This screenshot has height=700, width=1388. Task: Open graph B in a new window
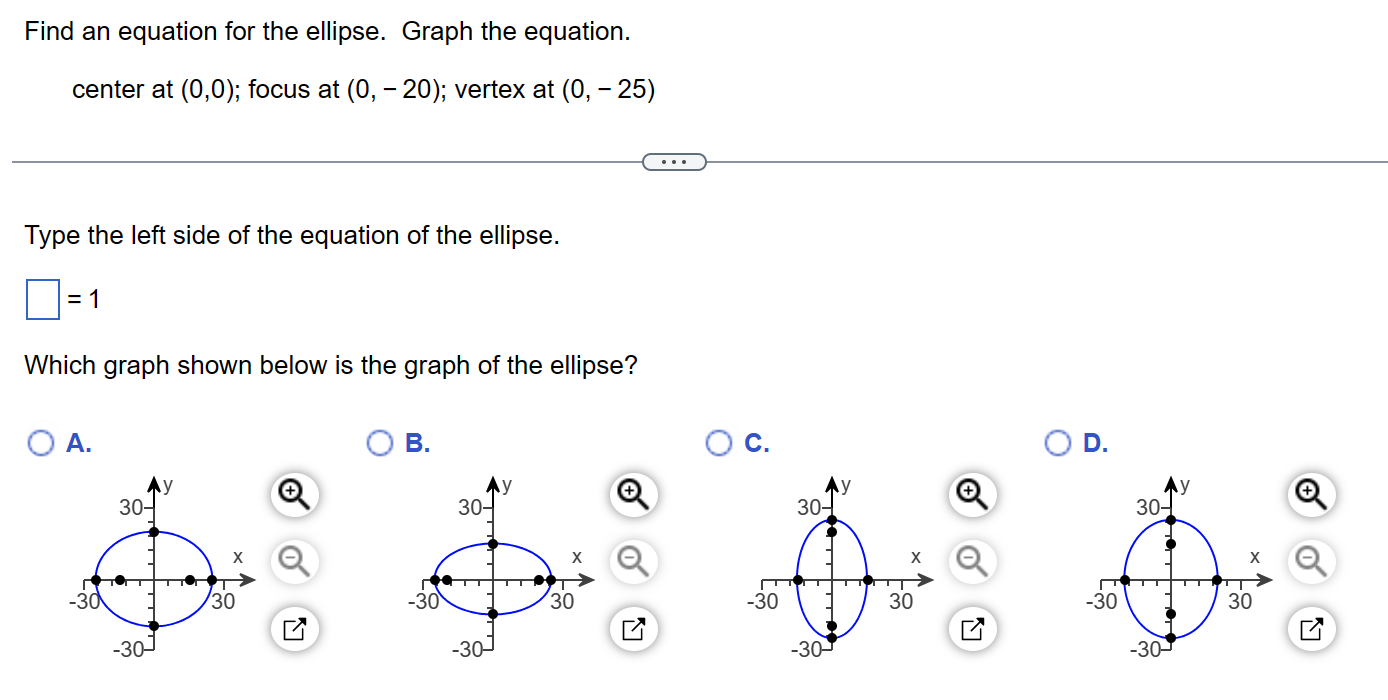point(632,629)
